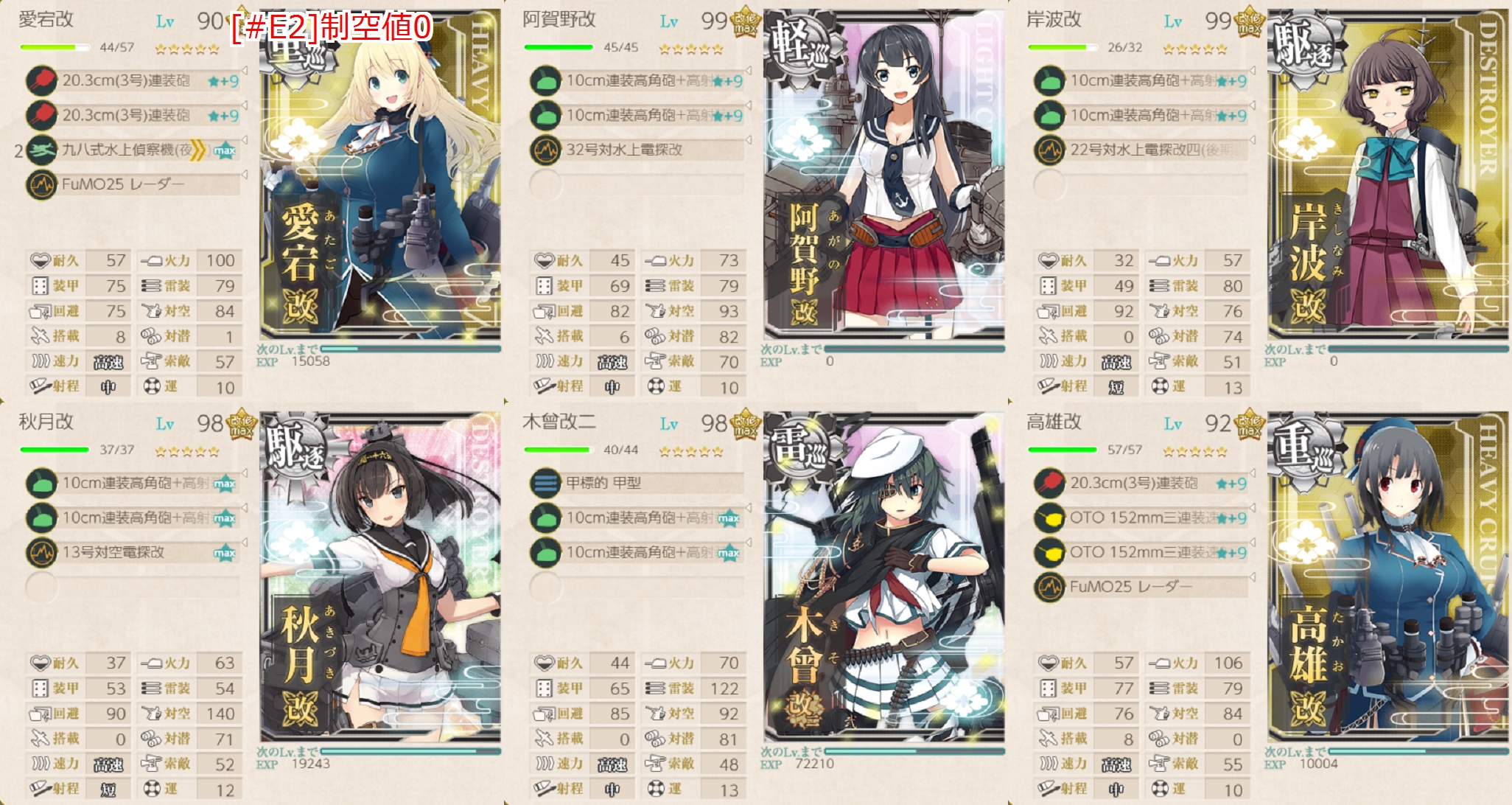Click ship name 阿賀野改 header
1512x805 pixels.
[559, 19]
